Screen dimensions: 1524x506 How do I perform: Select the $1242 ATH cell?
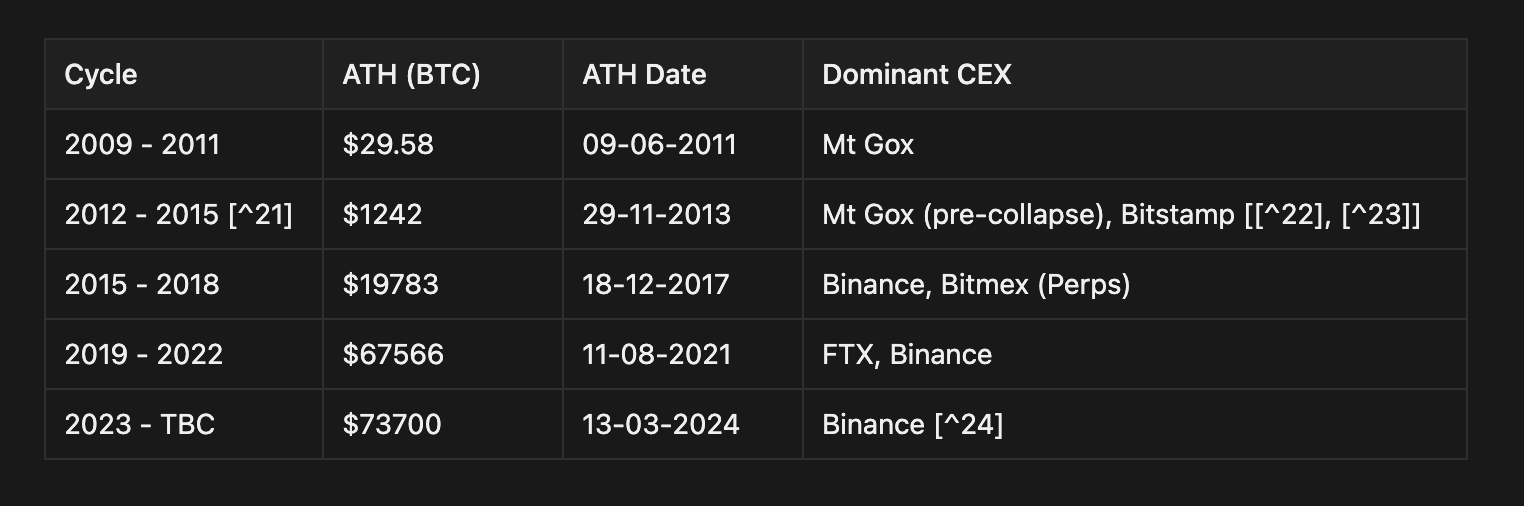point(382,215)
